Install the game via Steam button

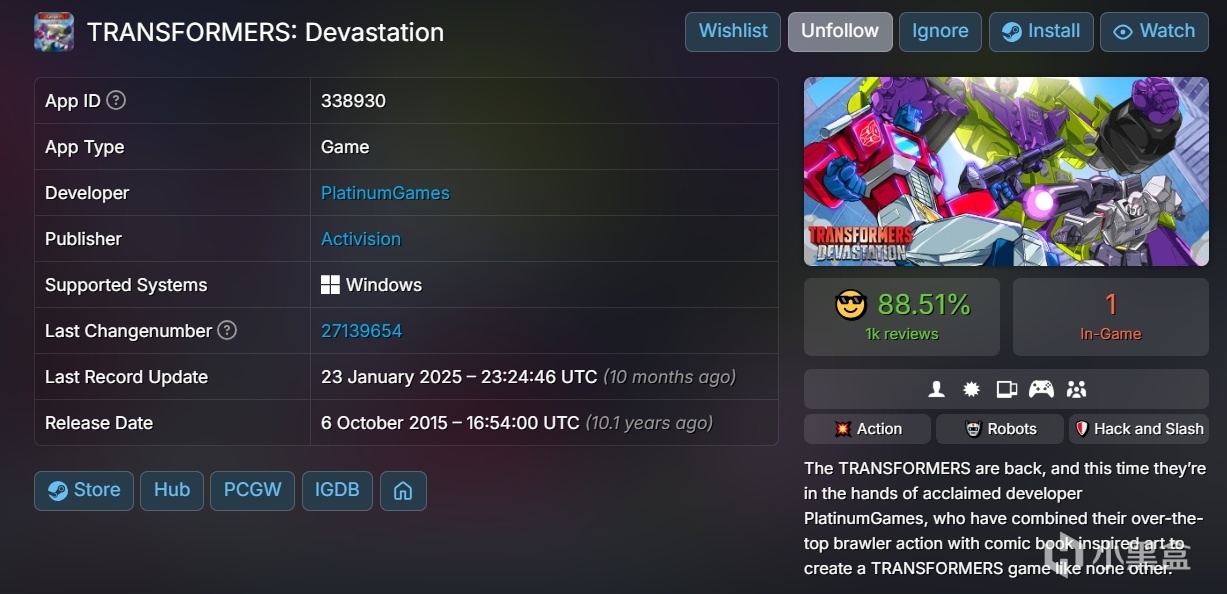[1041, 32]
